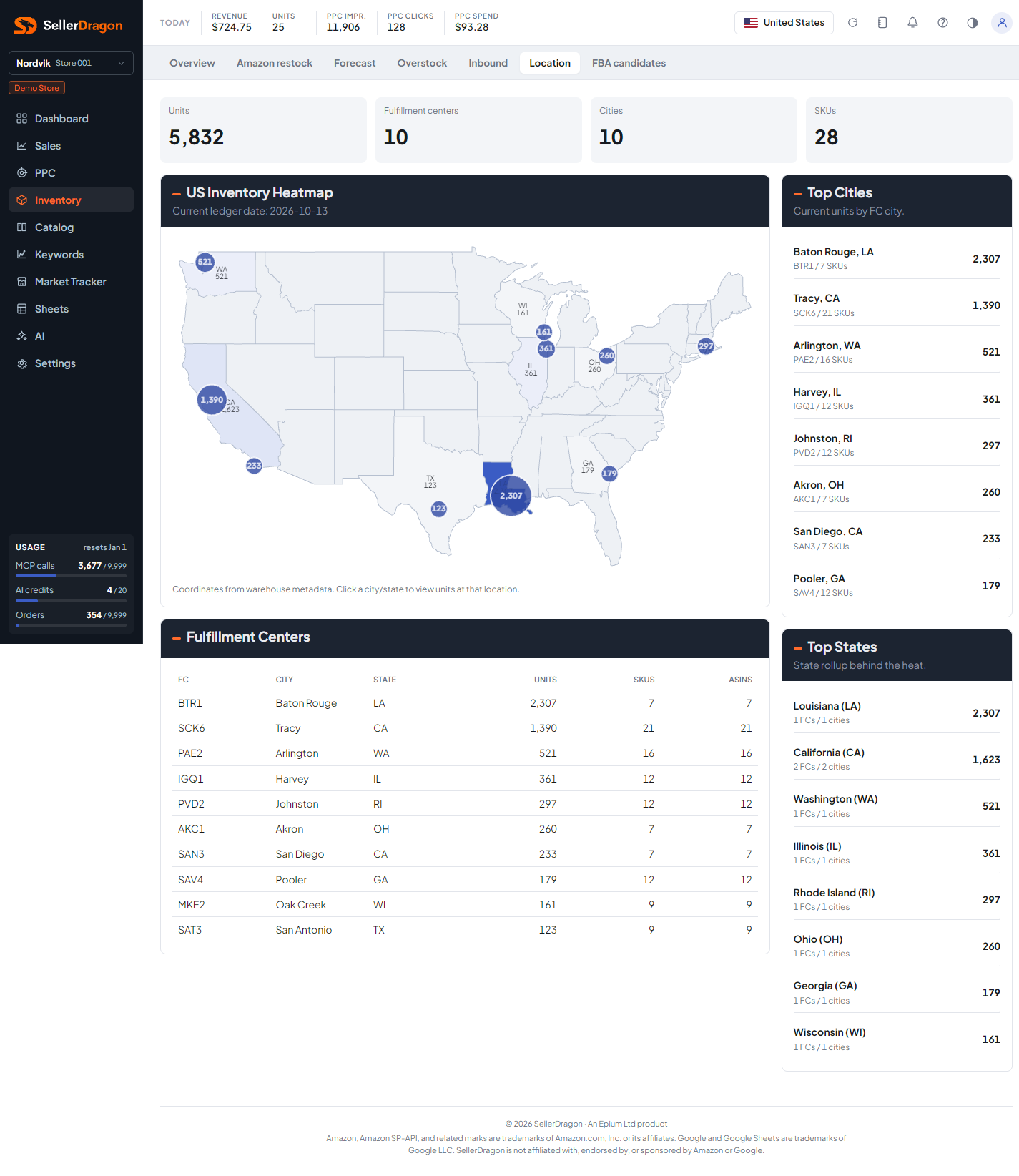1019x1176 pixels.
Task: Sort by the UNITS column header
Action: pos(545,680)
